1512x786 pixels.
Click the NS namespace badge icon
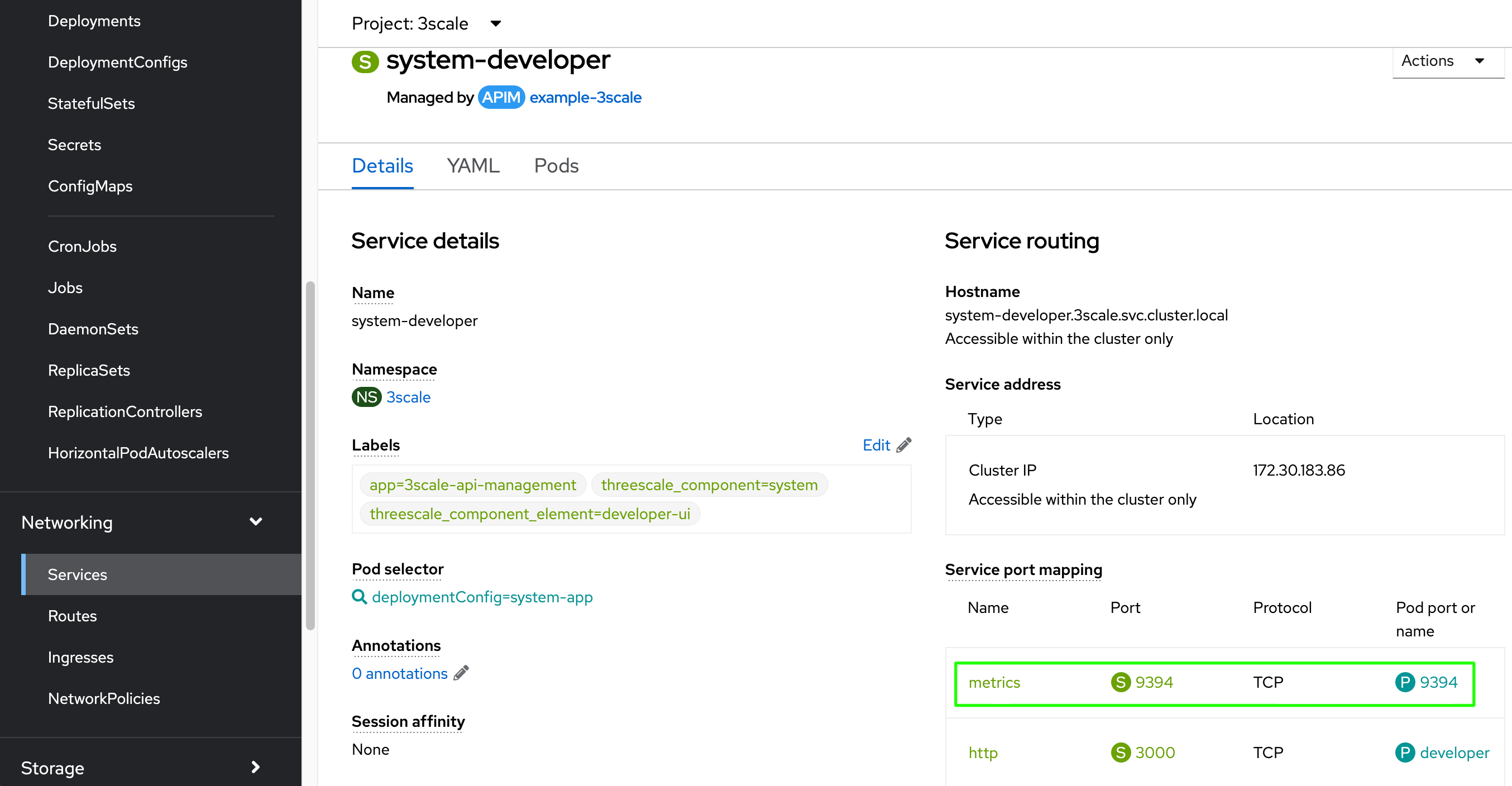pos(366,397)
